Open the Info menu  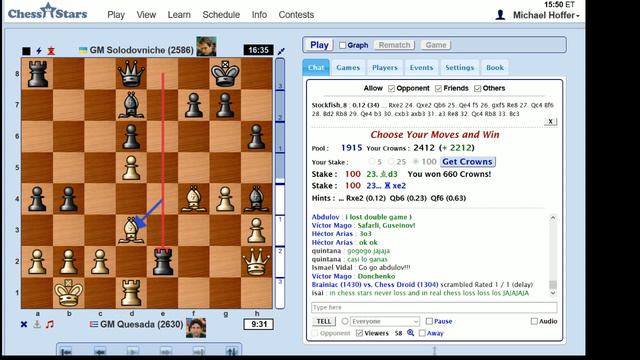point(259,15)
